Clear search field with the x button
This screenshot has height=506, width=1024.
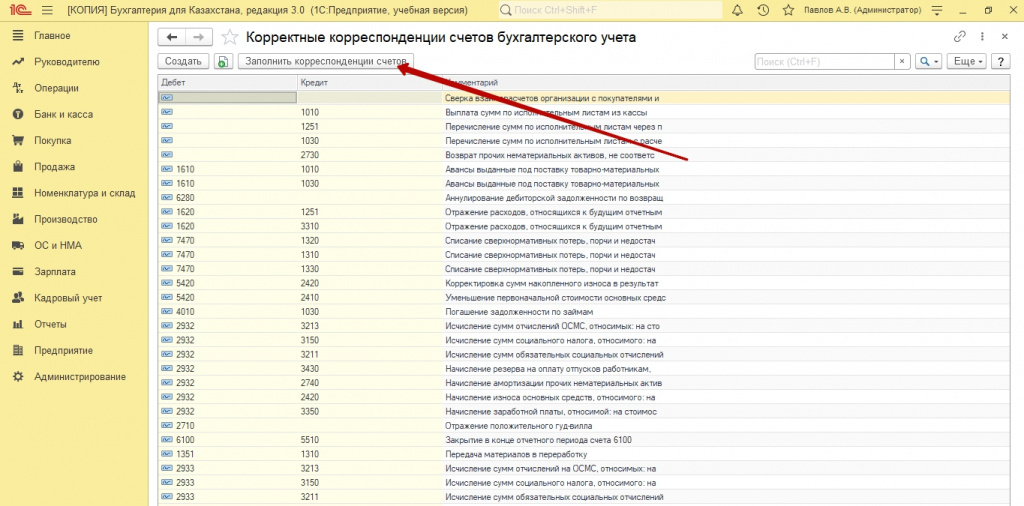tap(902, 61)
